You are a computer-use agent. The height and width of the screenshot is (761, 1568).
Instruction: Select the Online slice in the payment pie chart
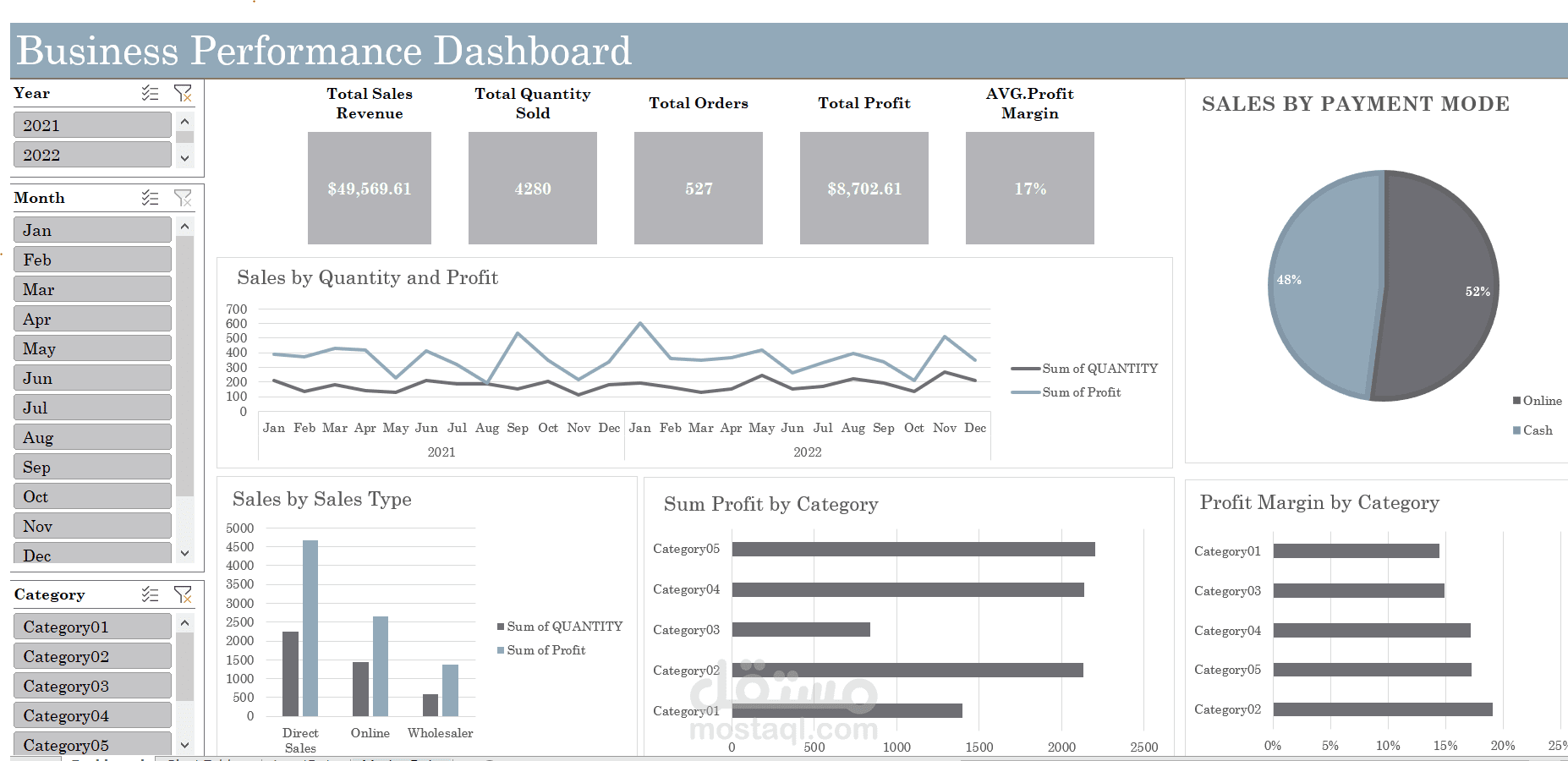pos(1438,287)
